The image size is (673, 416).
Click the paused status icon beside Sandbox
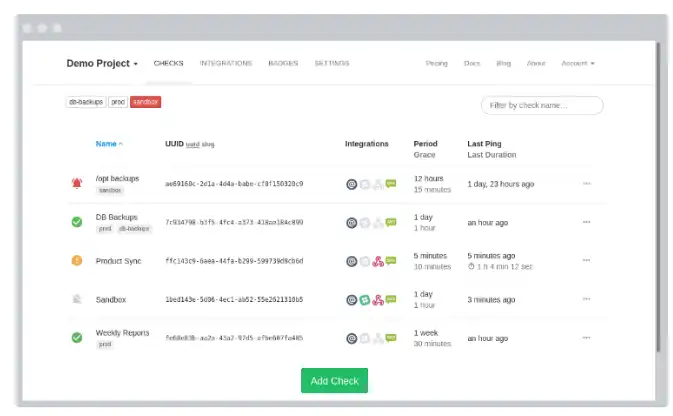pyautogui.click(x=77, y=299)
